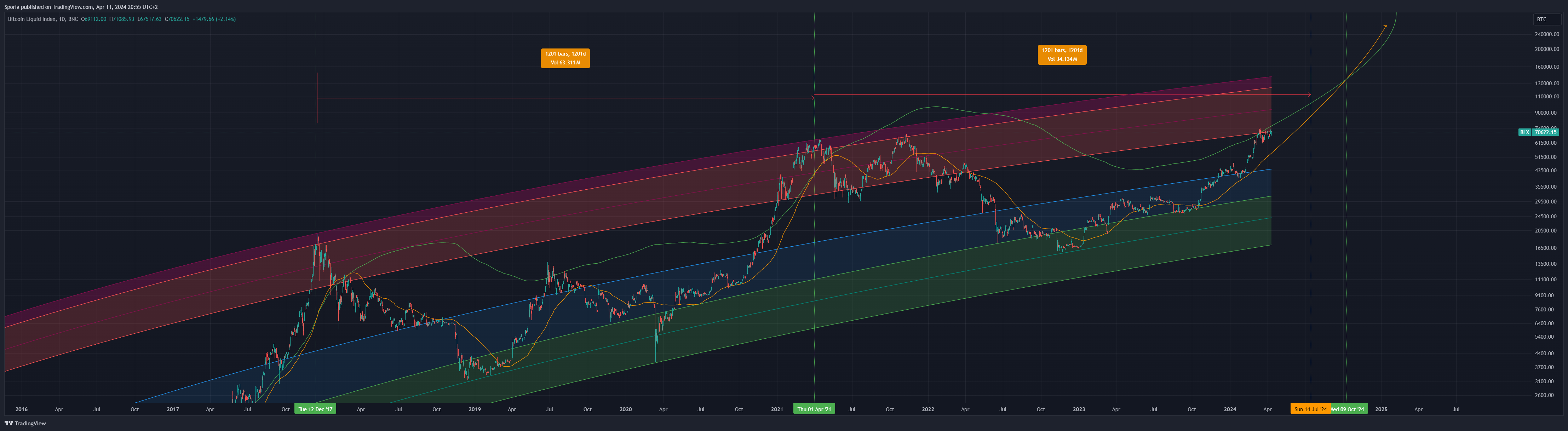
Task: Click the low value L67517.63
Action: [149, 19]
